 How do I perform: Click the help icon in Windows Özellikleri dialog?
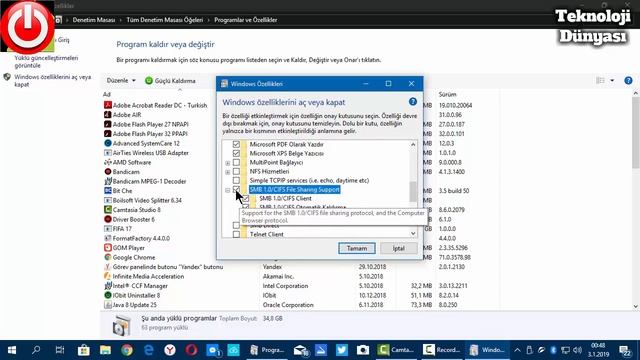click(x=413, y=102)
